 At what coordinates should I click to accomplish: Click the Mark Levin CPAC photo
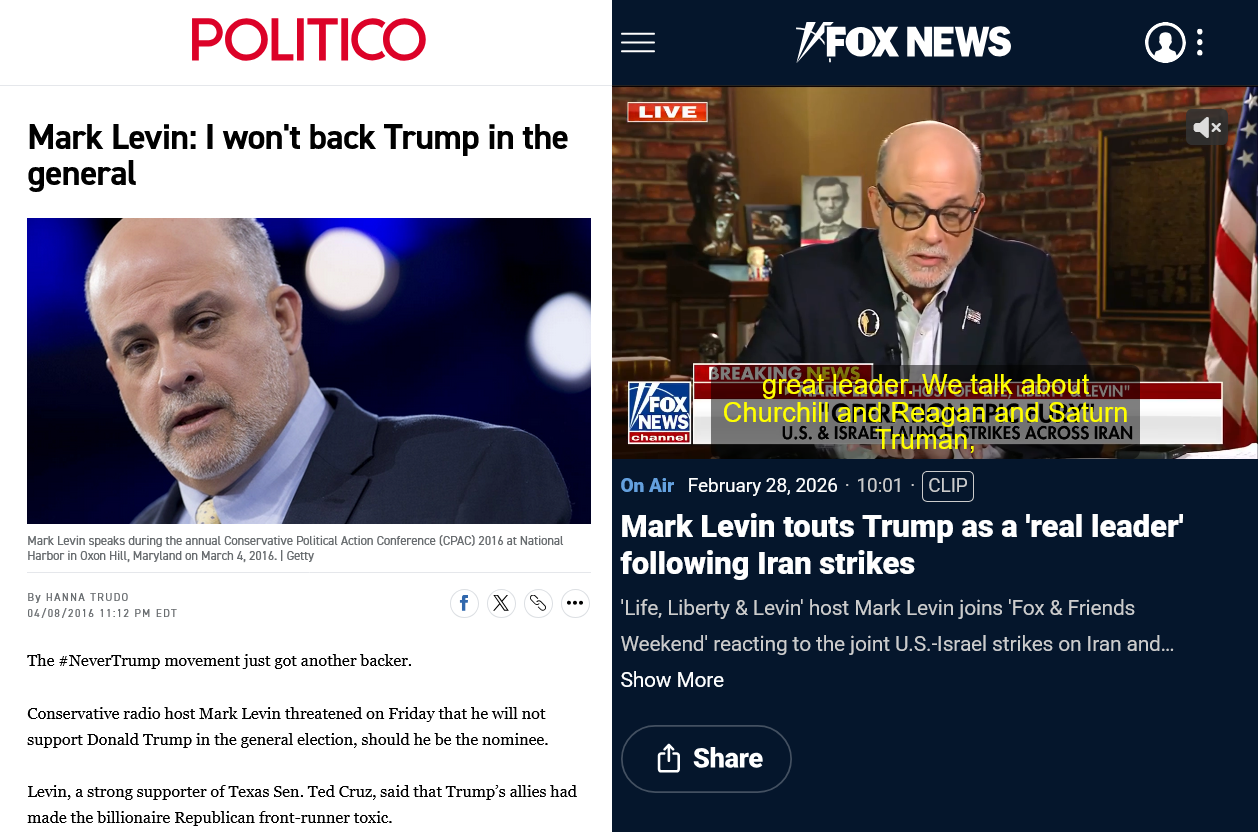coord(309,371)
